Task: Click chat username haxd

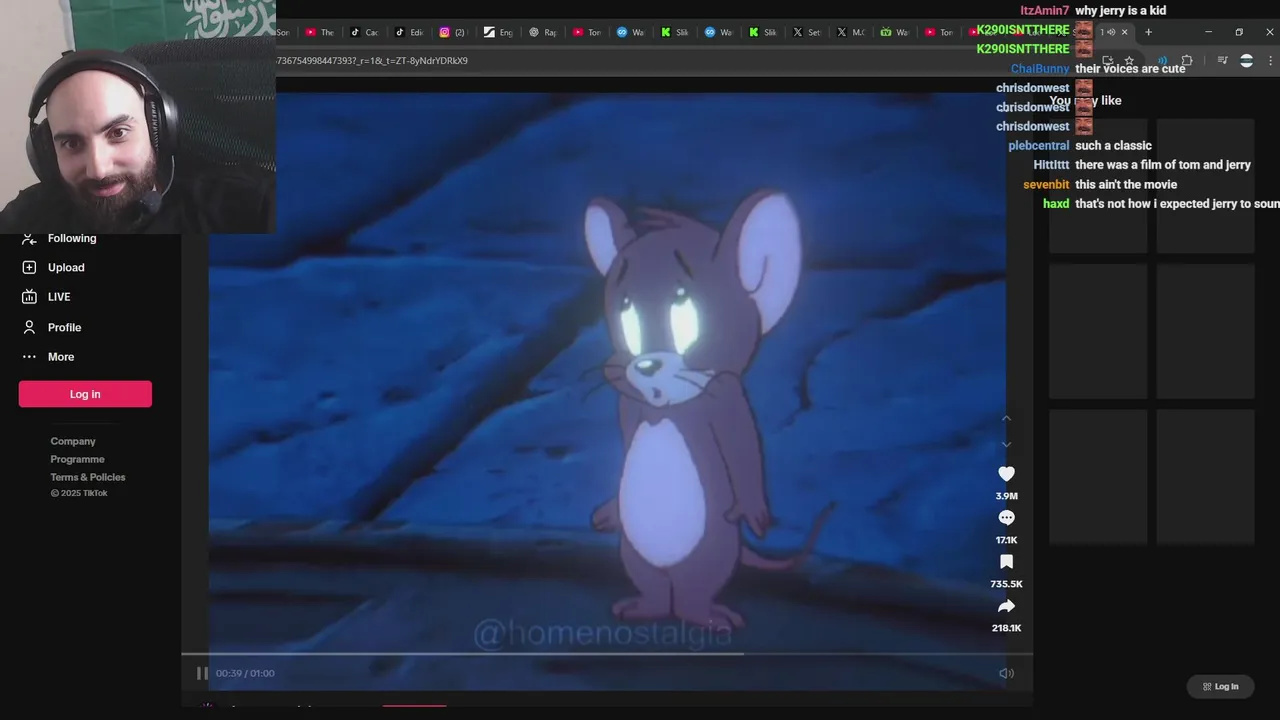Action: pyautogui.click(x=1056, y=204)
